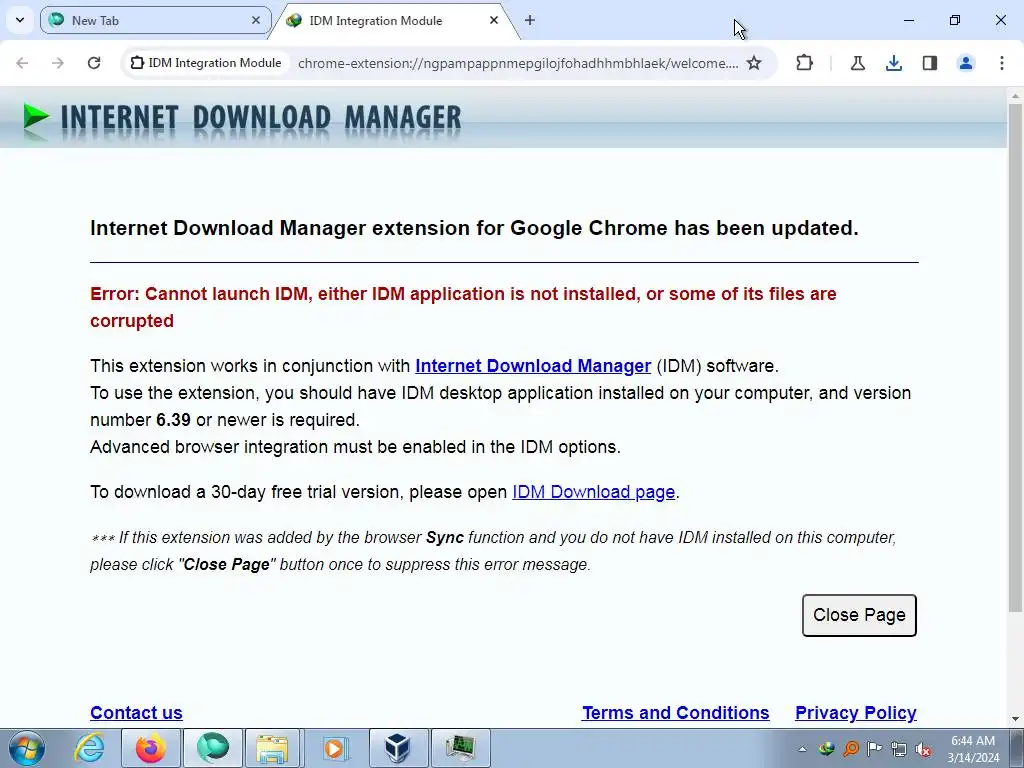Open the IDM Download page link
The width and height of the screenshot is (1024, 768).
pyautogui.click(x=593, y=492)
